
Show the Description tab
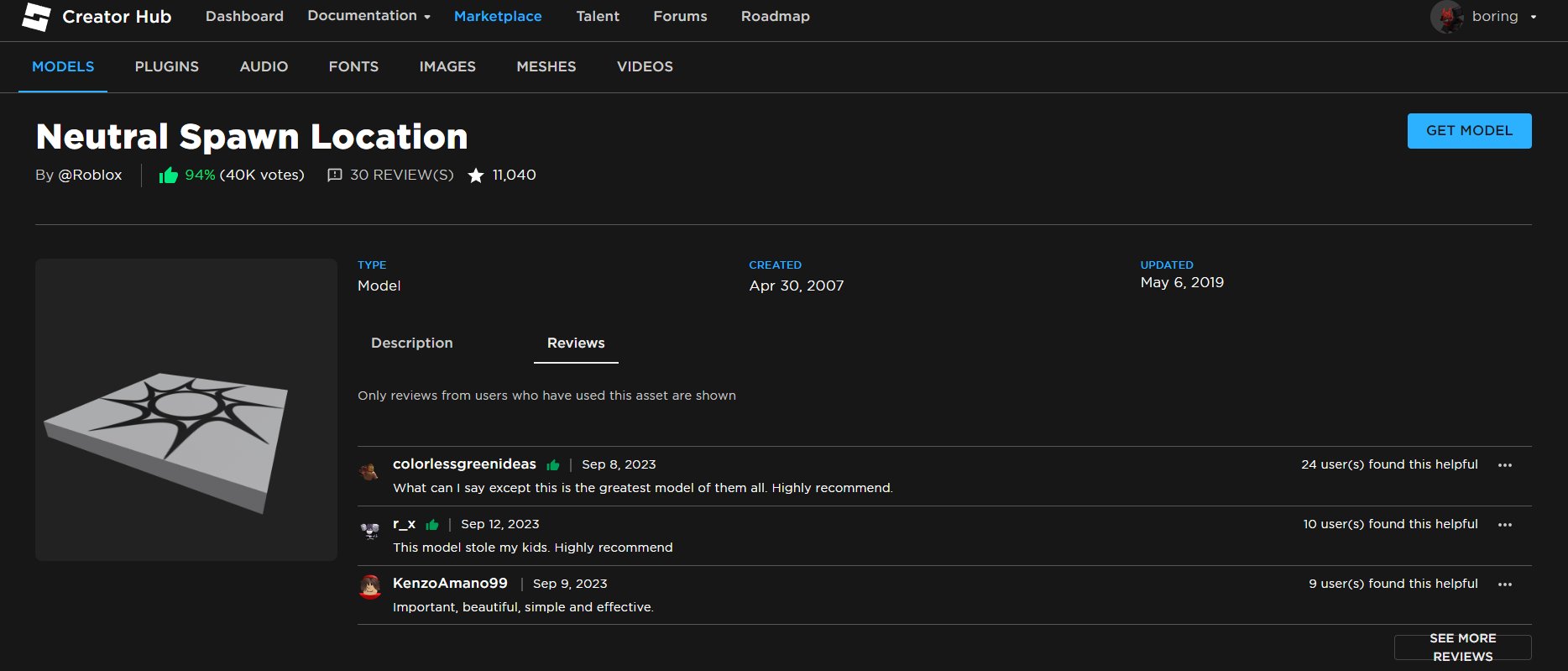point(412,343)
